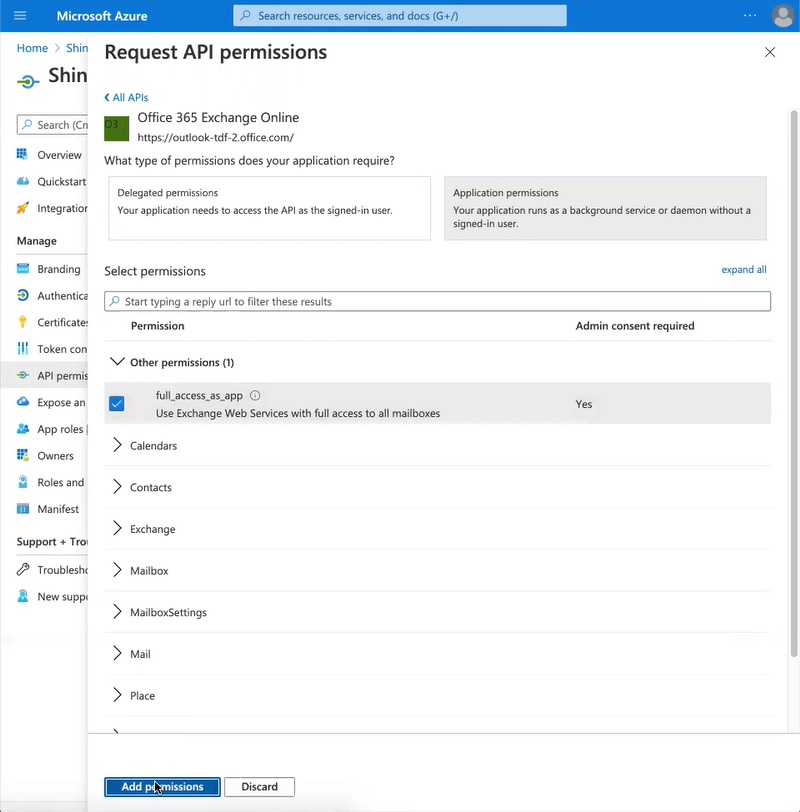The width and height of the screenshot is (800, 812).
Task: Click the Quickstart cloud icon
Action: point(23,181)
